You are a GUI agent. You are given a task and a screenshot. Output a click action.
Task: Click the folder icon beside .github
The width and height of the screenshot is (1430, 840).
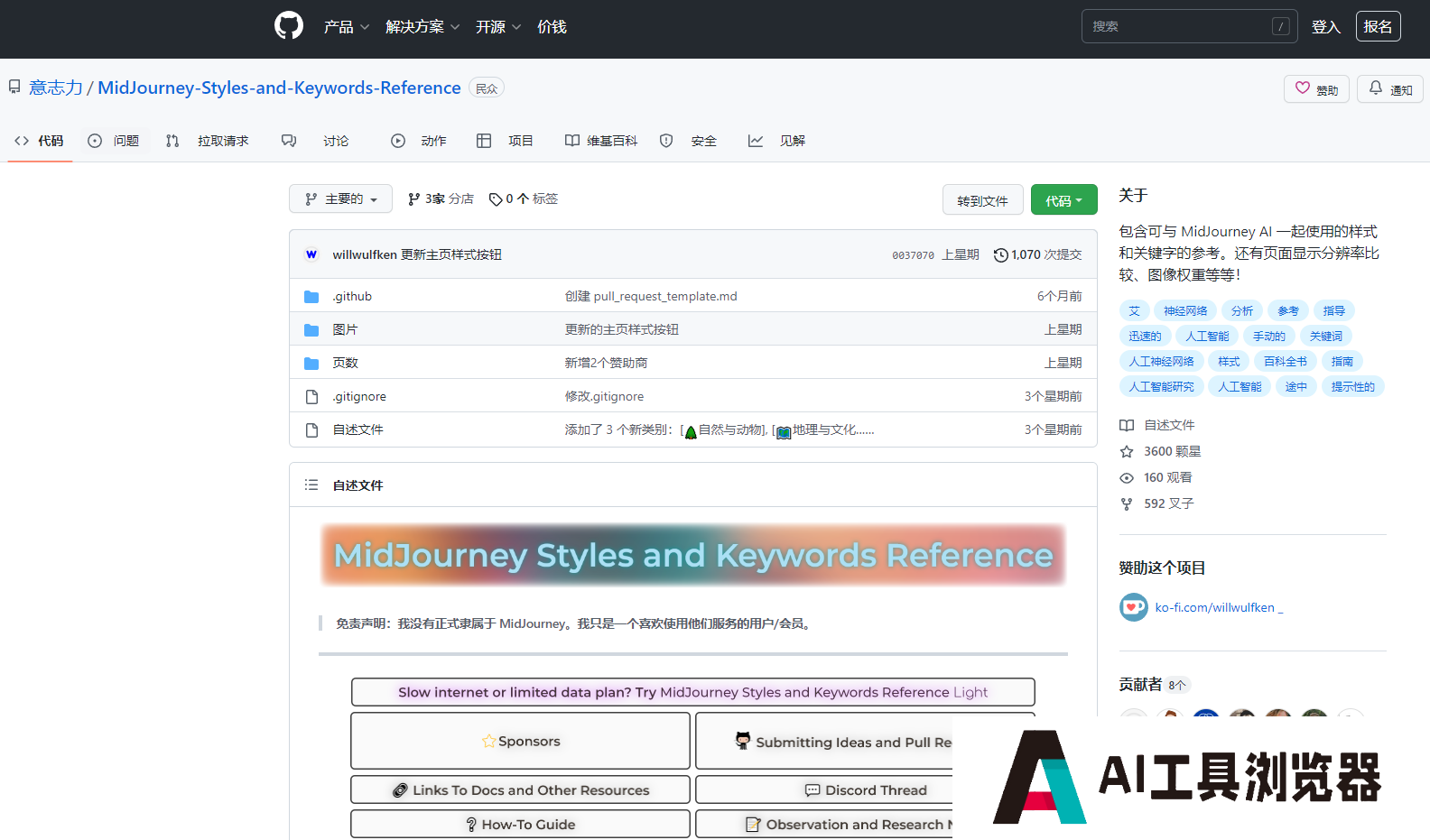pyautogui.click(x=311, y=296)
